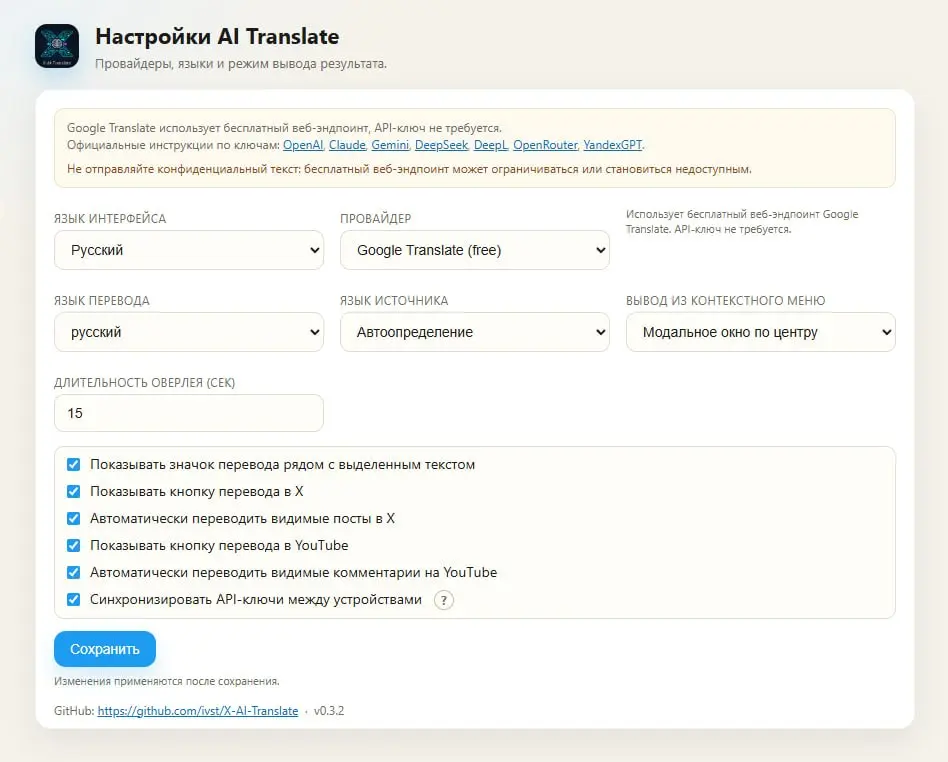Toggle the selected-text translate icon checkbox
The width and height of the screenshot is (948, 762).
coord(73,464)
